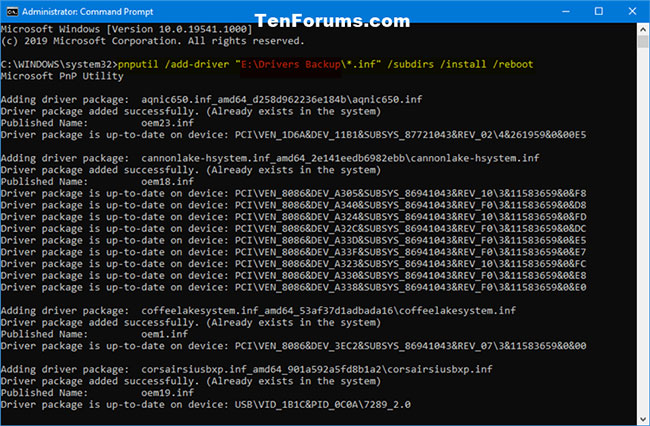Click the 'pnputil /add-driver' command text
Viewport: 650px width, 426px height.
coord(173,64)
